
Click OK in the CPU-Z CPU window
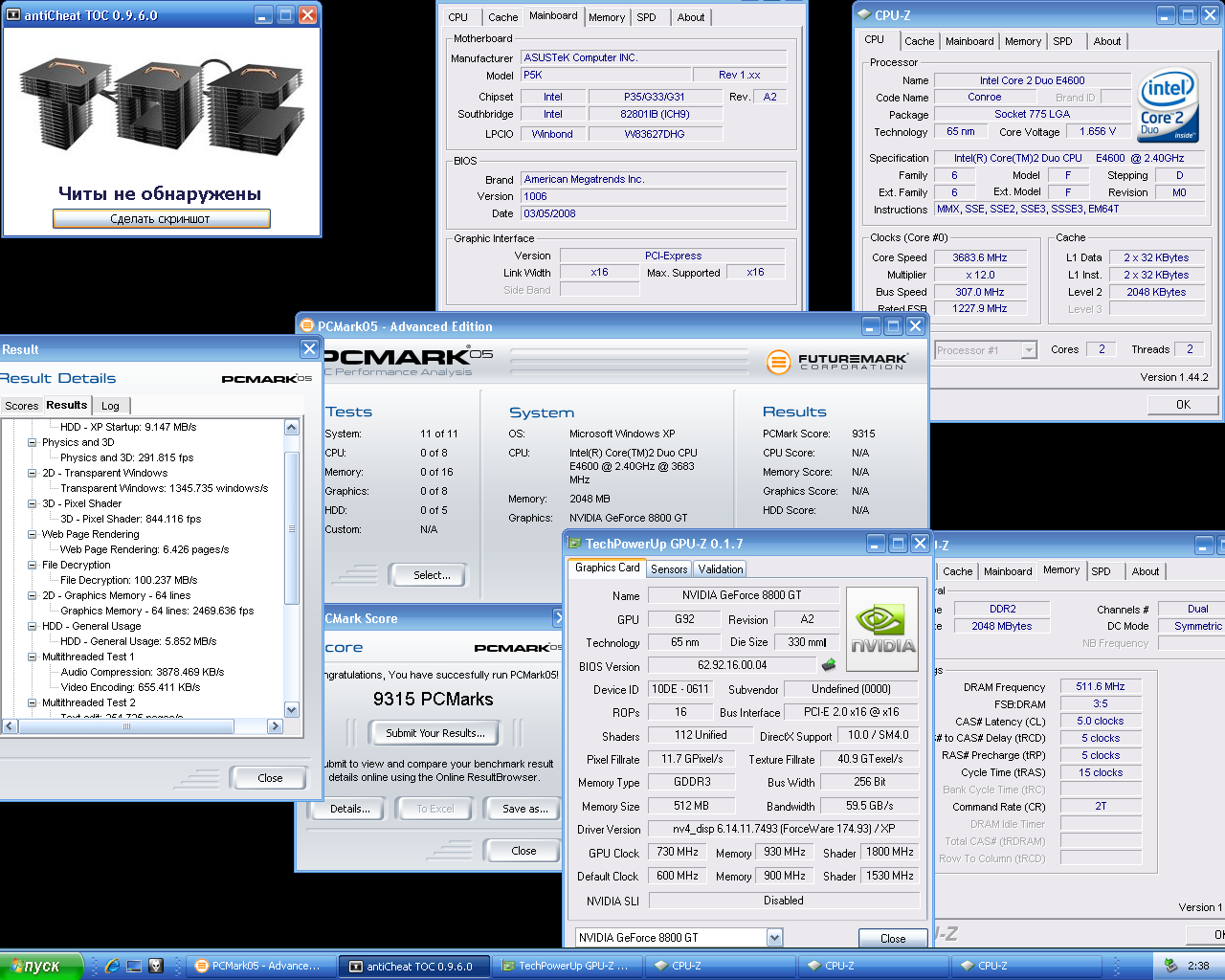point(1183,405)
